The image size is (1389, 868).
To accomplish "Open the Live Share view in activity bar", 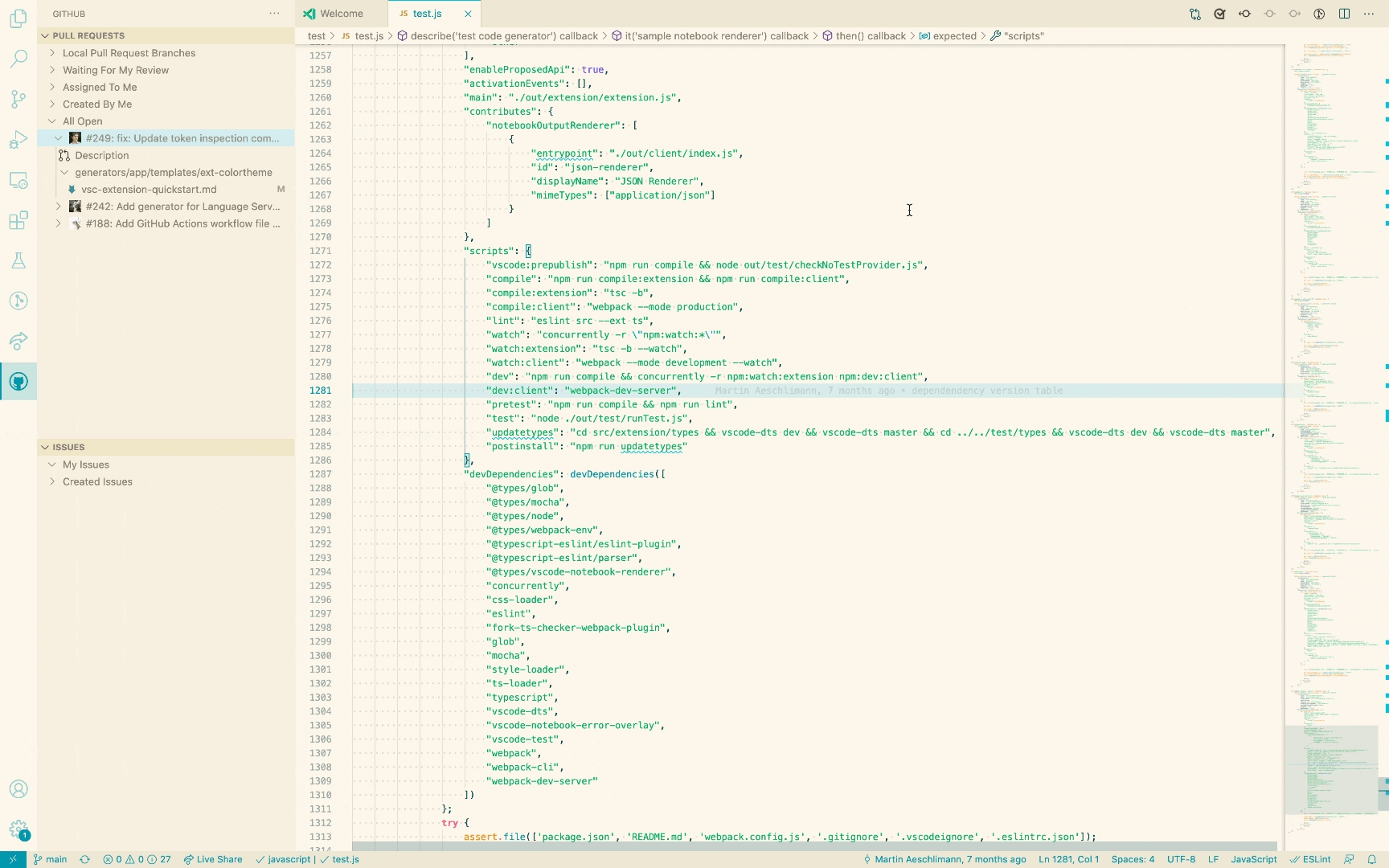I will tap(18, 341).
